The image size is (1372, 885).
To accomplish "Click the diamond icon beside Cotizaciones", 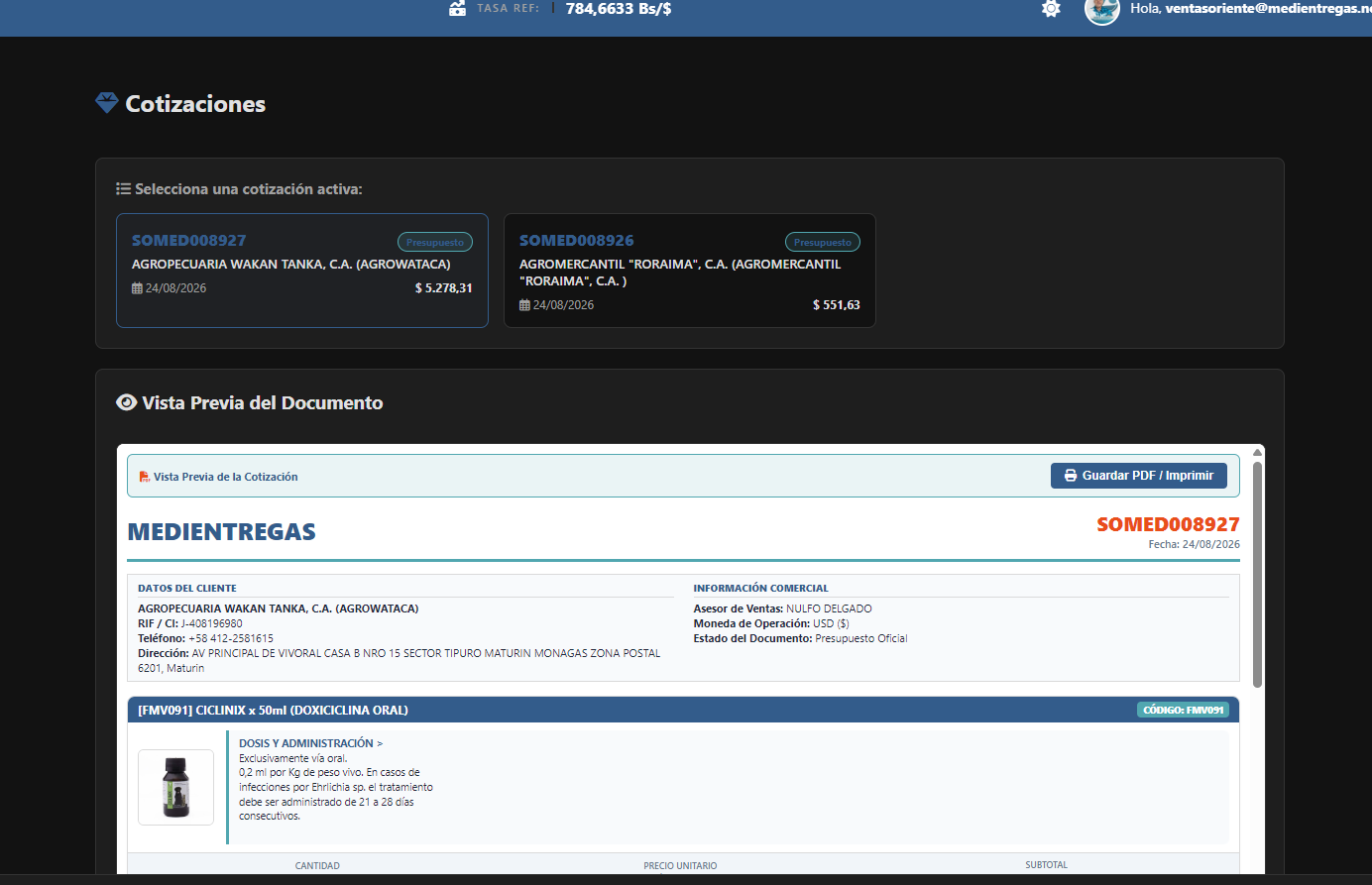I will (107, 103).
